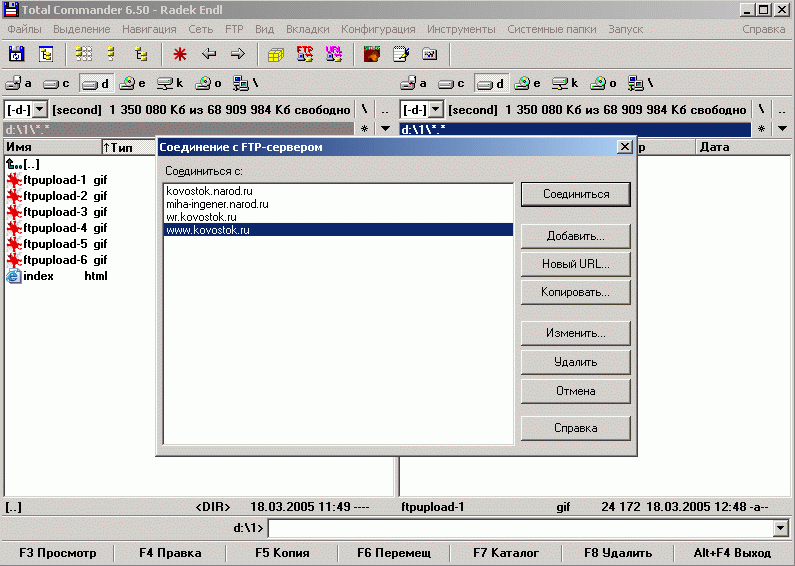Viewport: 795px width, 566px height.
Task: Open the Конфигурация menu
Action: click(x=378, y=29)
